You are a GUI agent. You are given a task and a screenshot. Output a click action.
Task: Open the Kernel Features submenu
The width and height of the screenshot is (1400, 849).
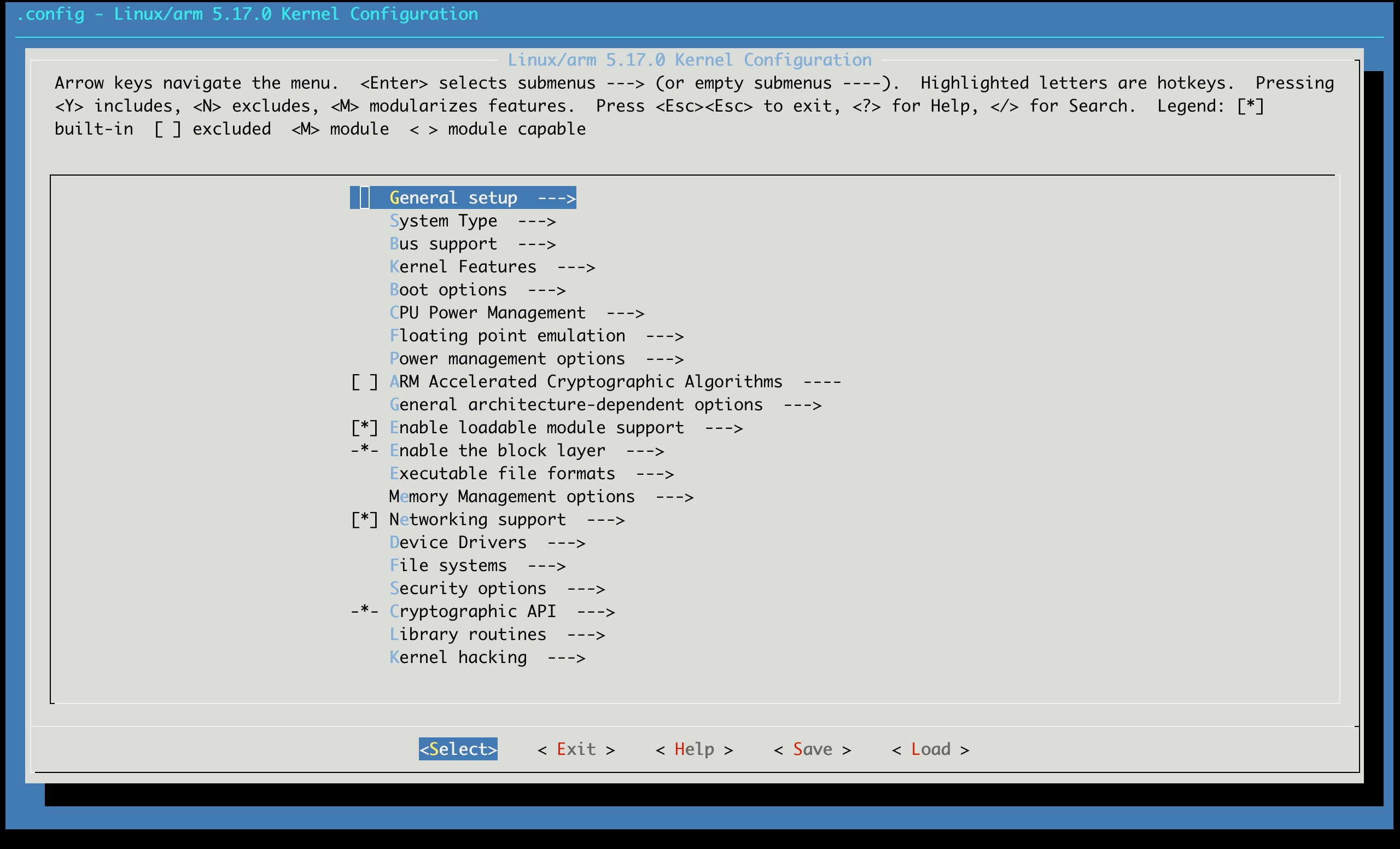(492, 267)
